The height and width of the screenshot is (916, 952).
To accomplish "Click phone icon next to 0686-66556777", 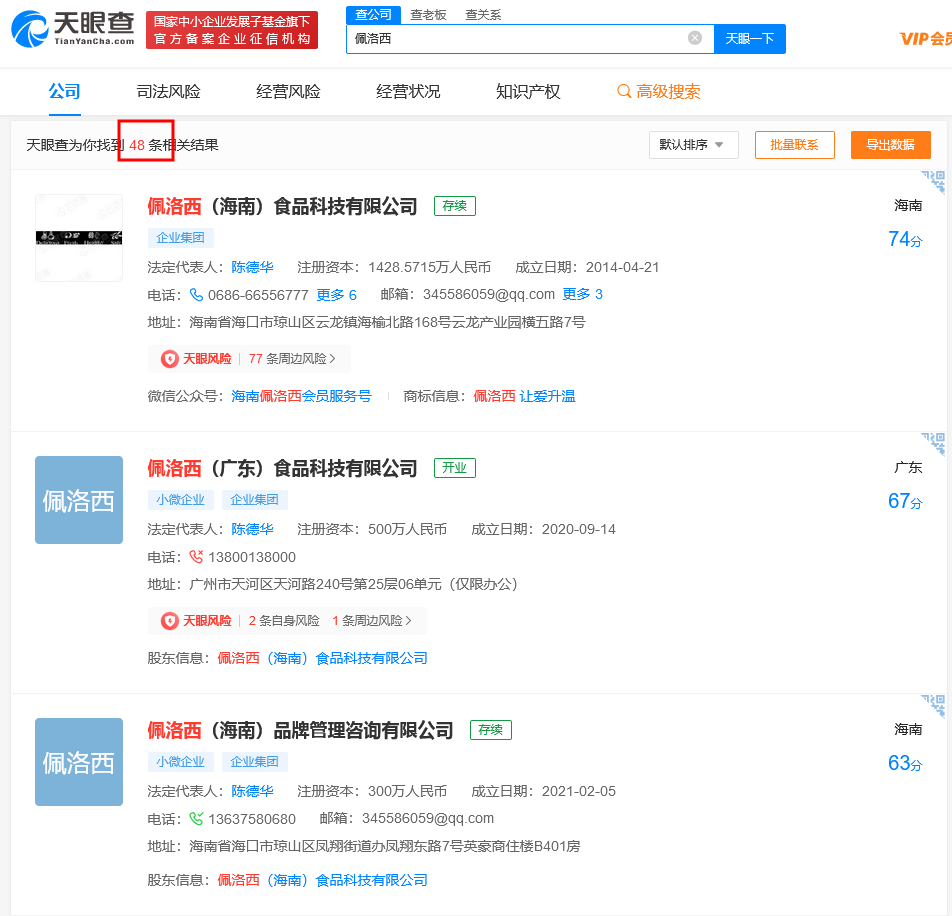I will (196, 295).
